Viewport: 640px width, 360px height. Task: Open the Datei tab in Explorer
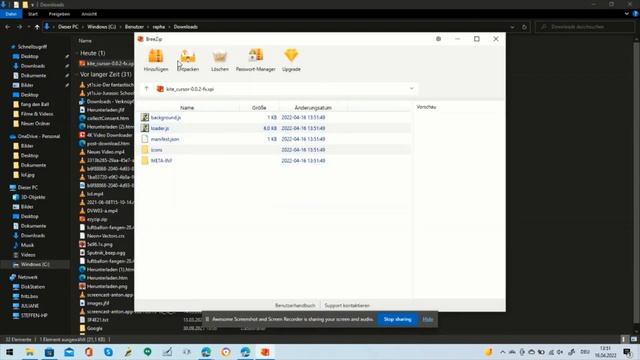[11, 14]
